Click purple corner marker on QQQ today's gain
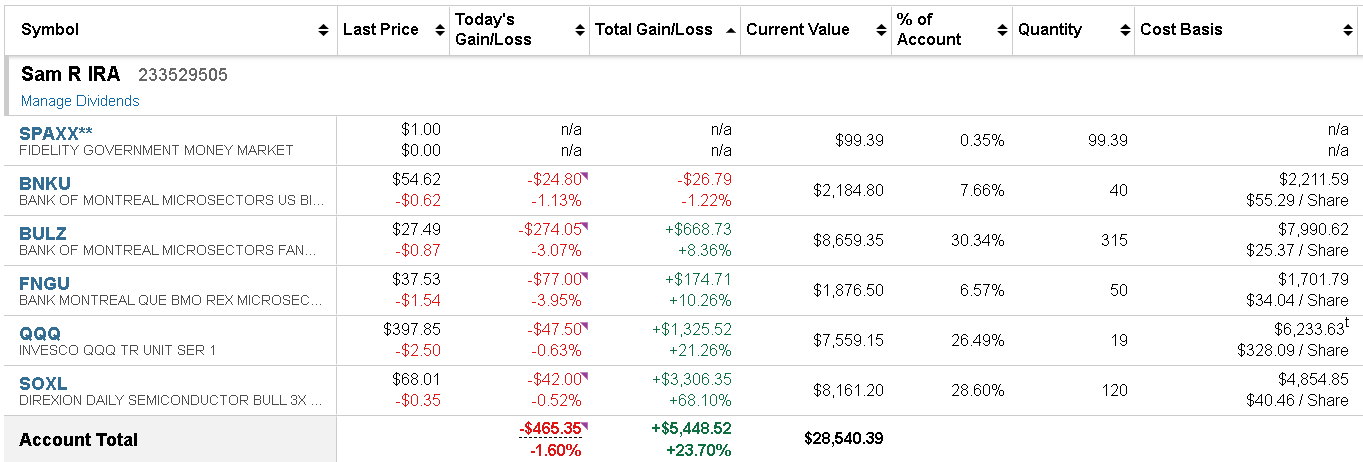The image size is (1363, 462). (x=585, y=326)
